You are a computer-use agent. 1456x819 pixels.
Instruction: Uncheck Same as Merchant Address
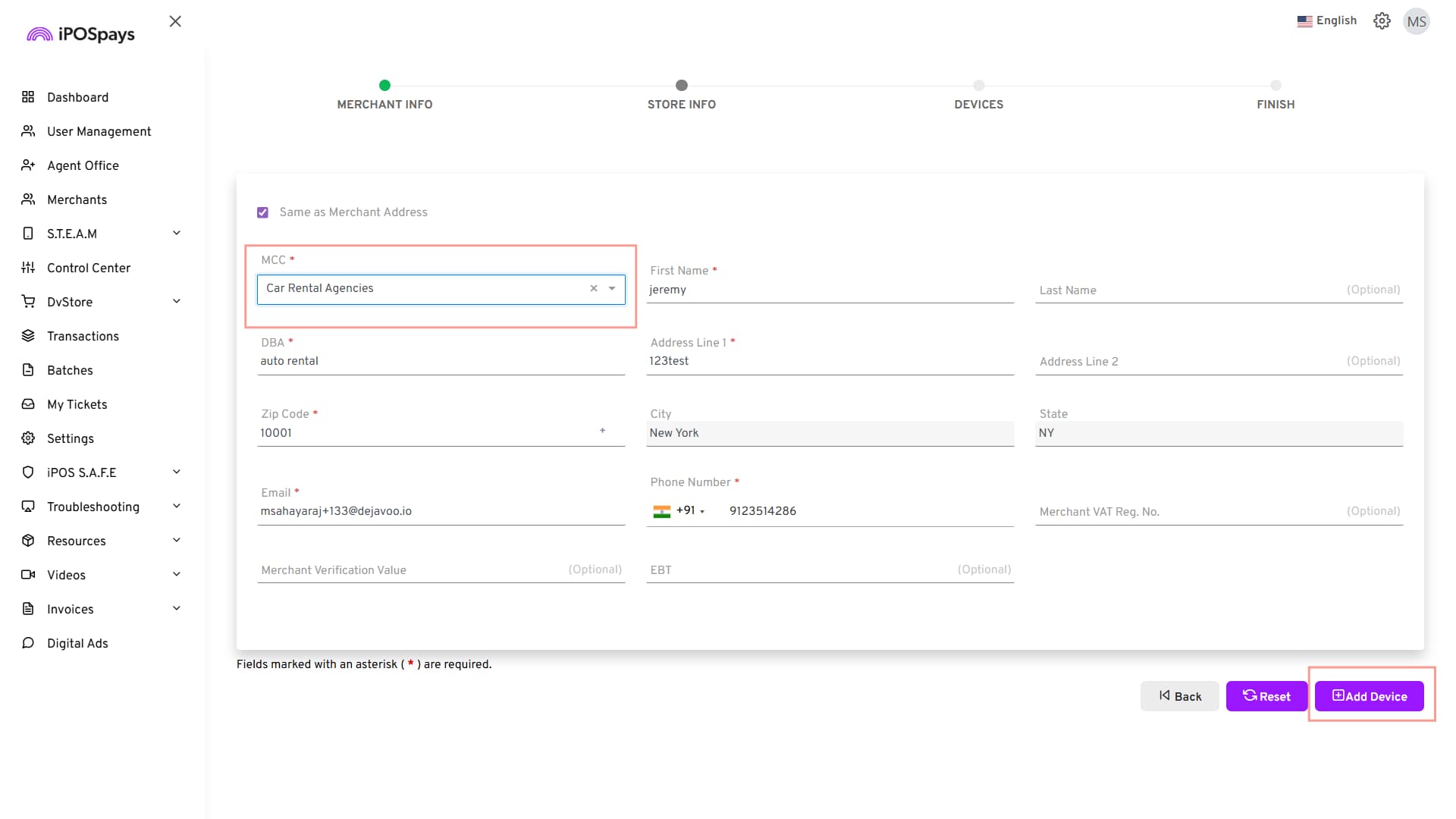[262, 212]
